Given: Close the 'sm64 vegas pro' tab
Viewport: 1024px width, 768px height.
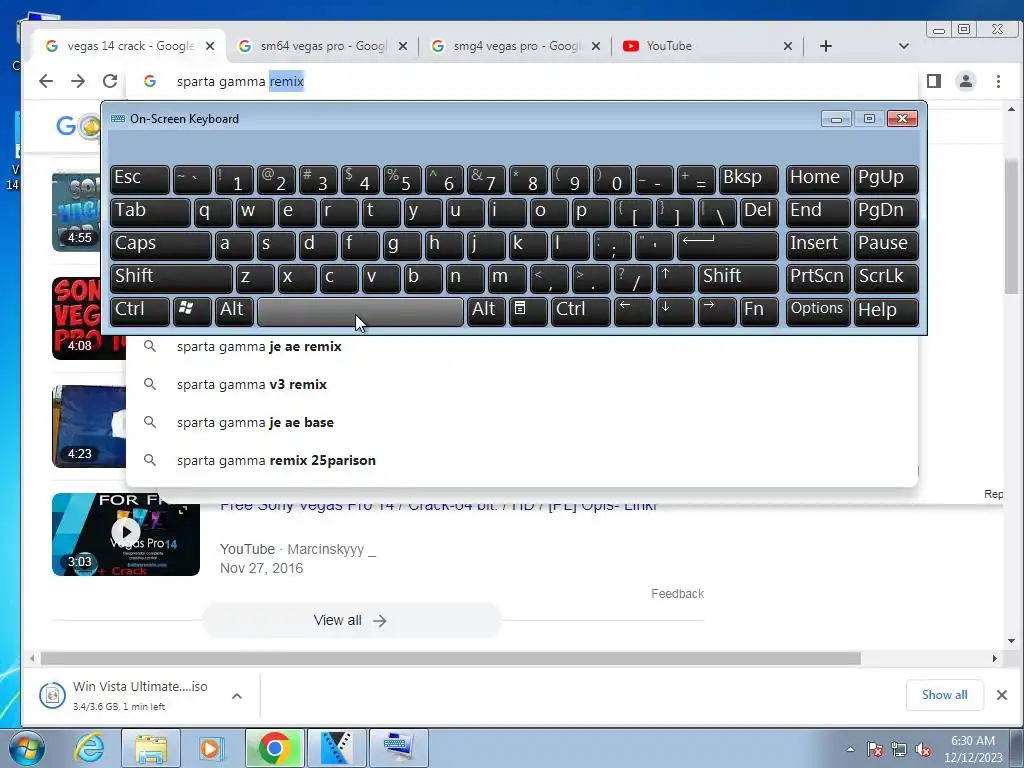Looking at the screenshot, I should click(x=403, y=46).
